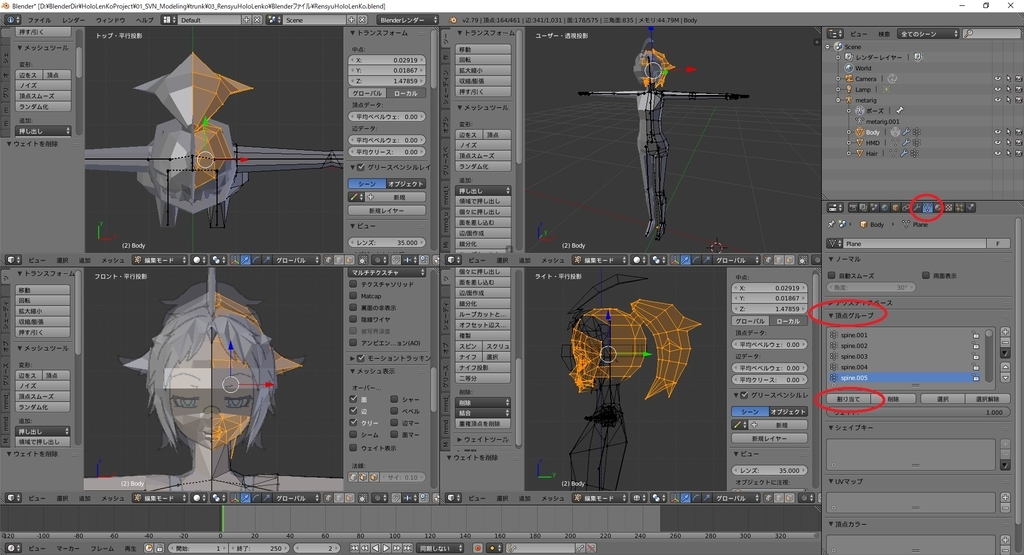Toggle visibility eye for the Camera object
The height and width of the screenshot is (555, 1024).
coord(998,79)
